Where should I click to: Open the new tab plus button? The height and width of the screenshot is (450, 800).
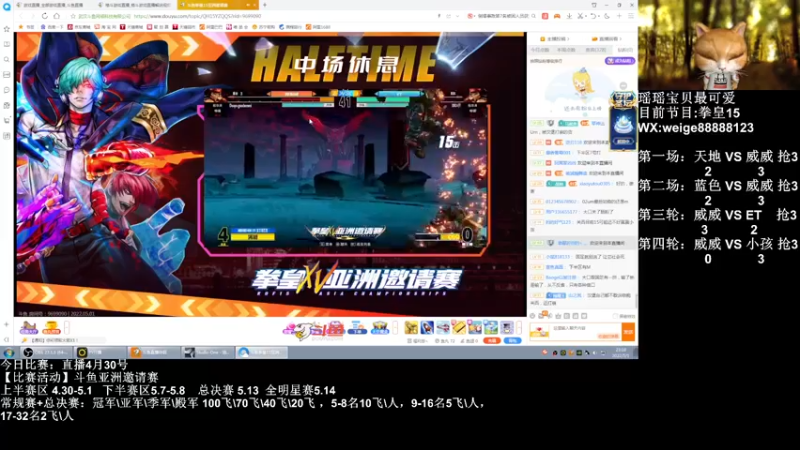pos(264,5)
